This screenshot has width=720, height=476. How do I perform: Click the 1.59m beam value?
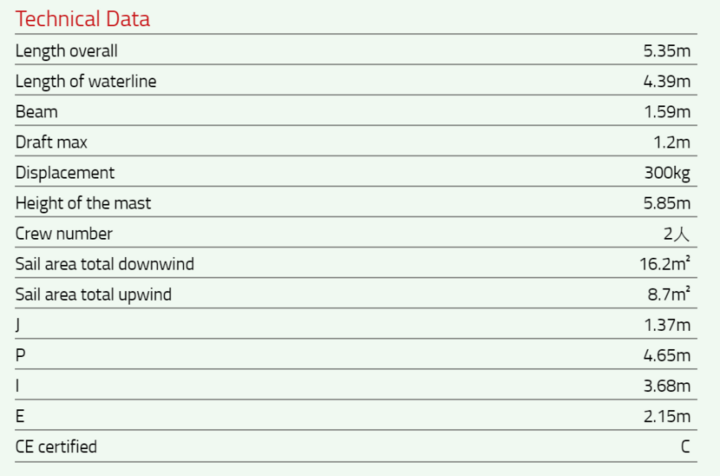point(667,112)
